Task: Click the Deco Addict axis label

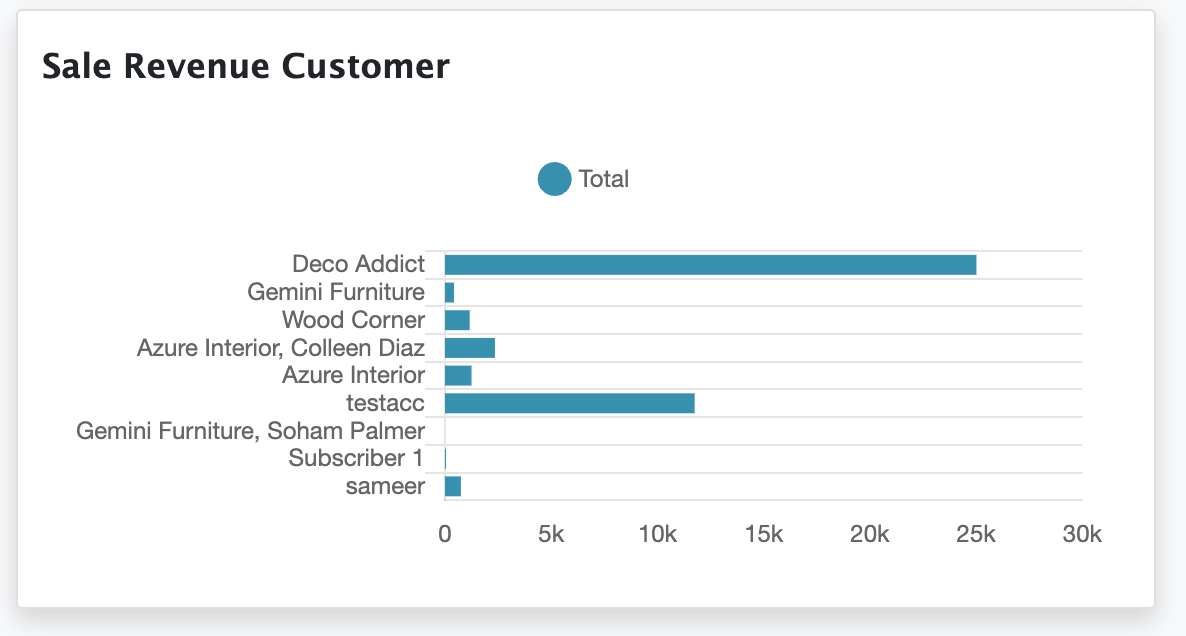Action: (358, 265)
